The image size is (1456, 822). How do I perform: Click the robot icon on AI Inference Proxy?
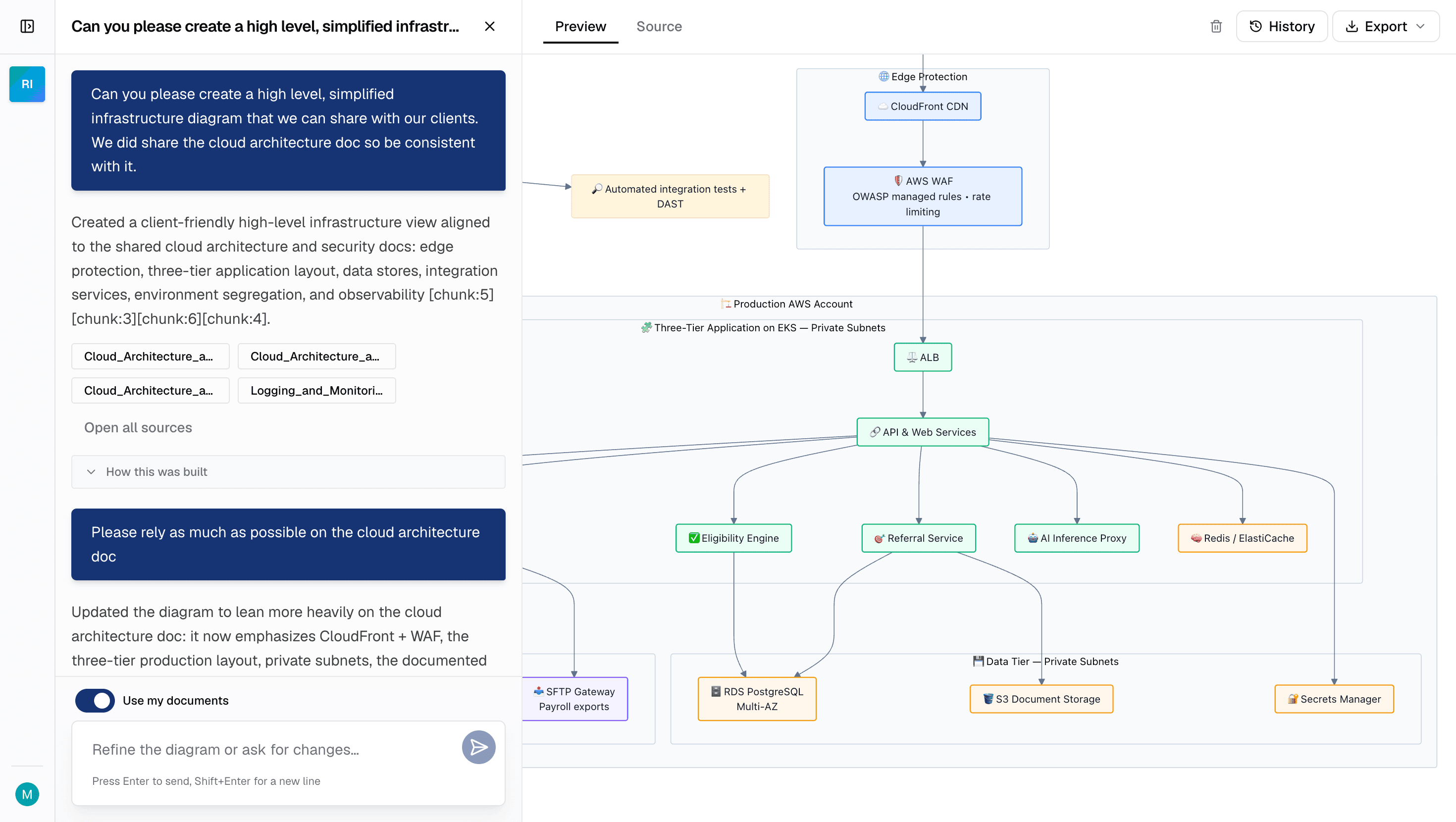[x=1033, y=538]
